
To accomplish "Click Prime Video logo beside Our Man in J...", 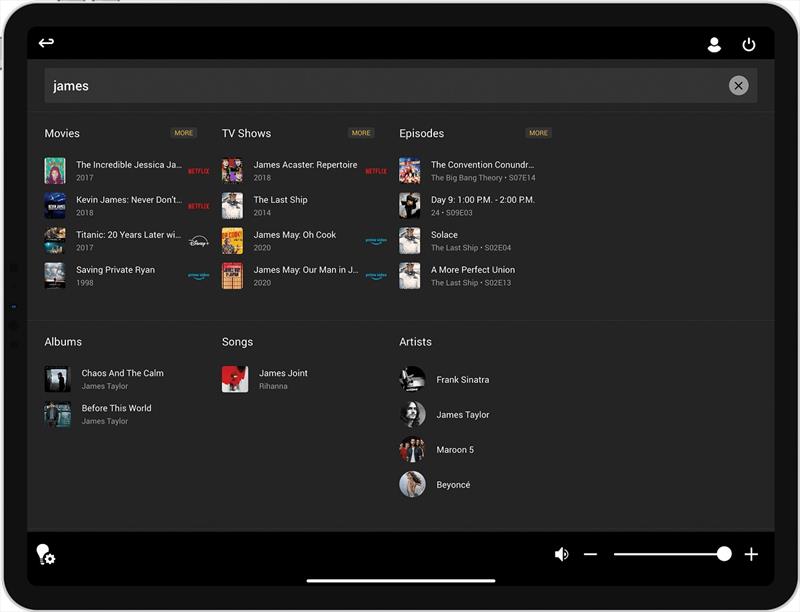I will (376, 276).
